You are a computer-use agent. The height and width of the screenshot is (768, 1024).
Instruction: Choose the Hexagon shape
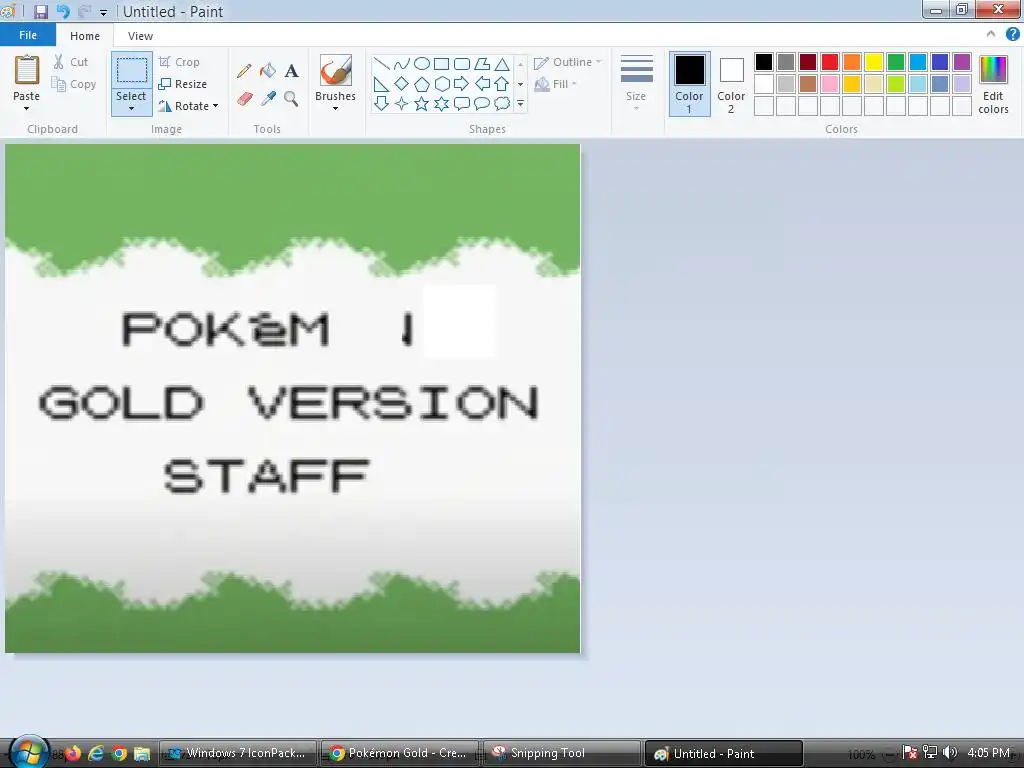[441, 84]
